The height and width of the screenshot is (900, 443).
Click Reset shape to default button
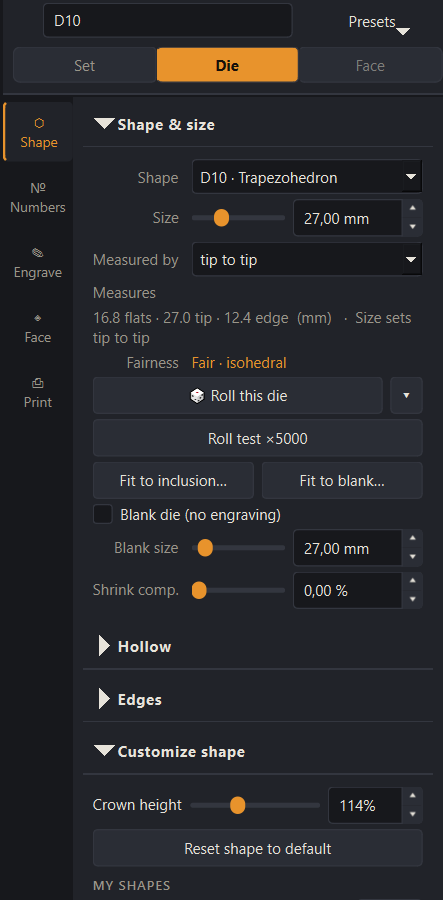click(258, 848)
